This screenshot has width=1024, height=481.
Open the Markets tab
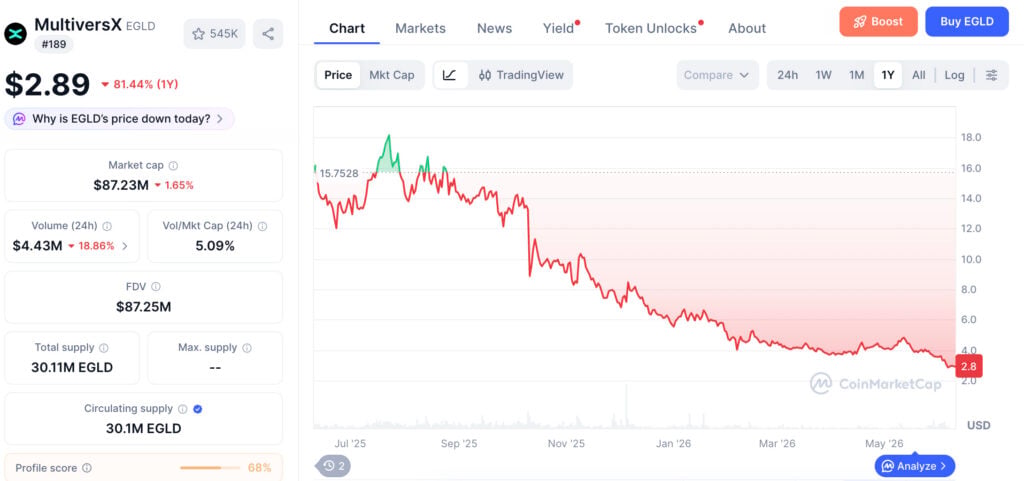click(x=421, y=29)
